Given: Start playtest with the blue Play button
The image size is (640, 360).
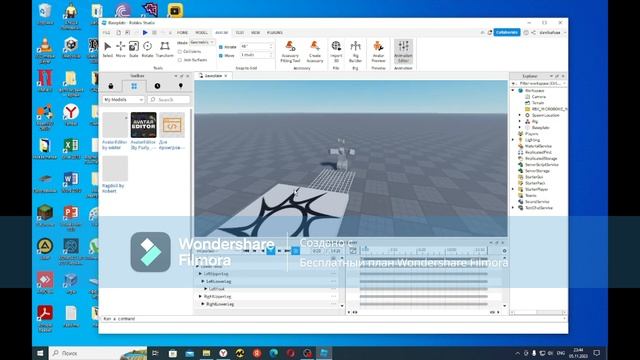Looking at the screenshot, I should click(145, 32).
